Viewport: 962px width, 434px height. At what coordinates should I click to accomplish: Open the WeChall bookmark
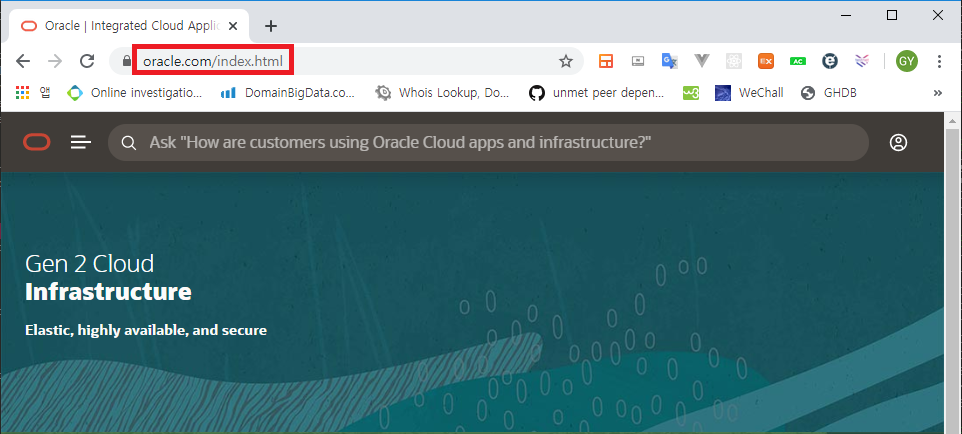coord(749,93)
